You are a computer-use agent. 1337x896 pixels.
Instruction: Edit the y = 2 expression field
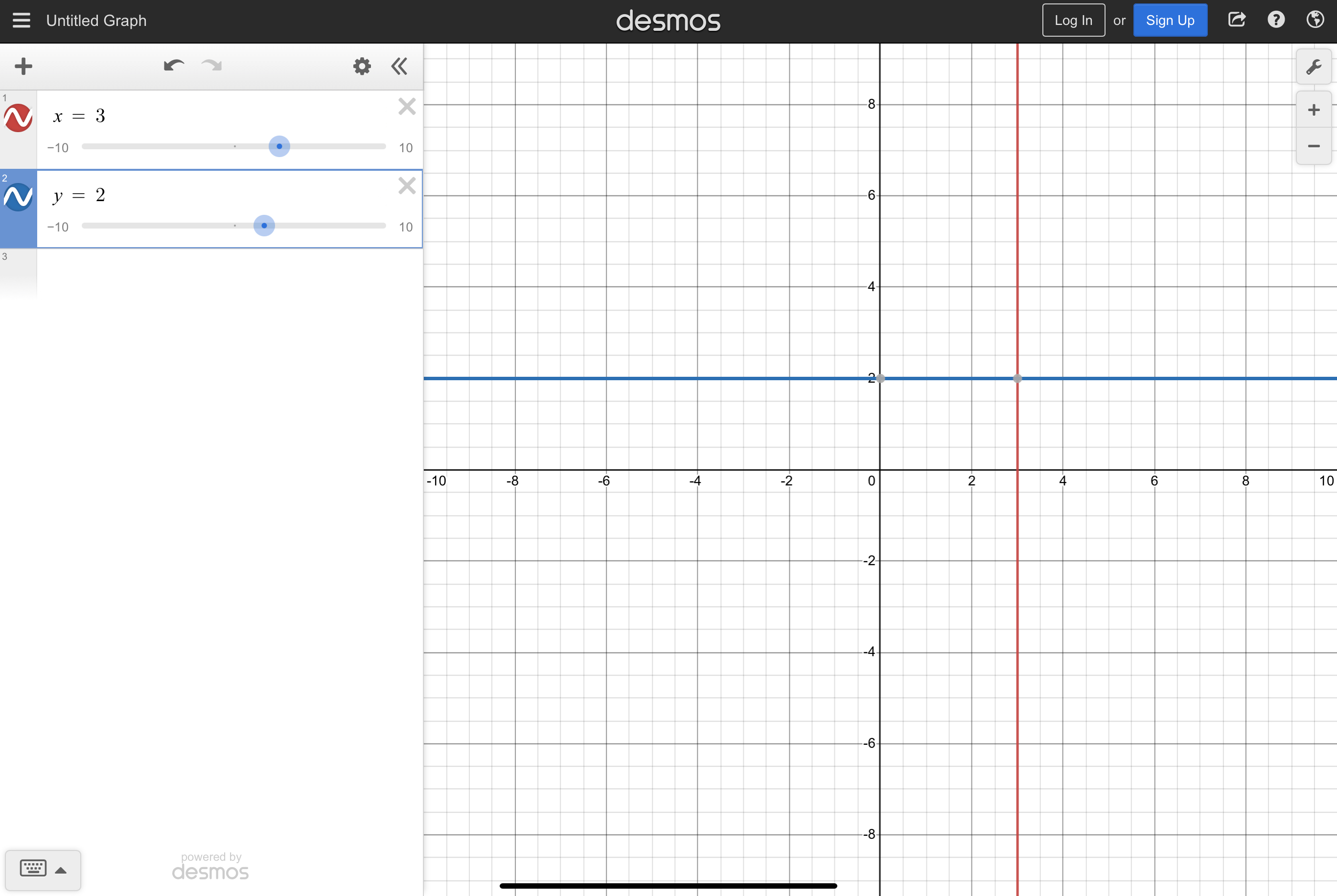pos(217,195)
